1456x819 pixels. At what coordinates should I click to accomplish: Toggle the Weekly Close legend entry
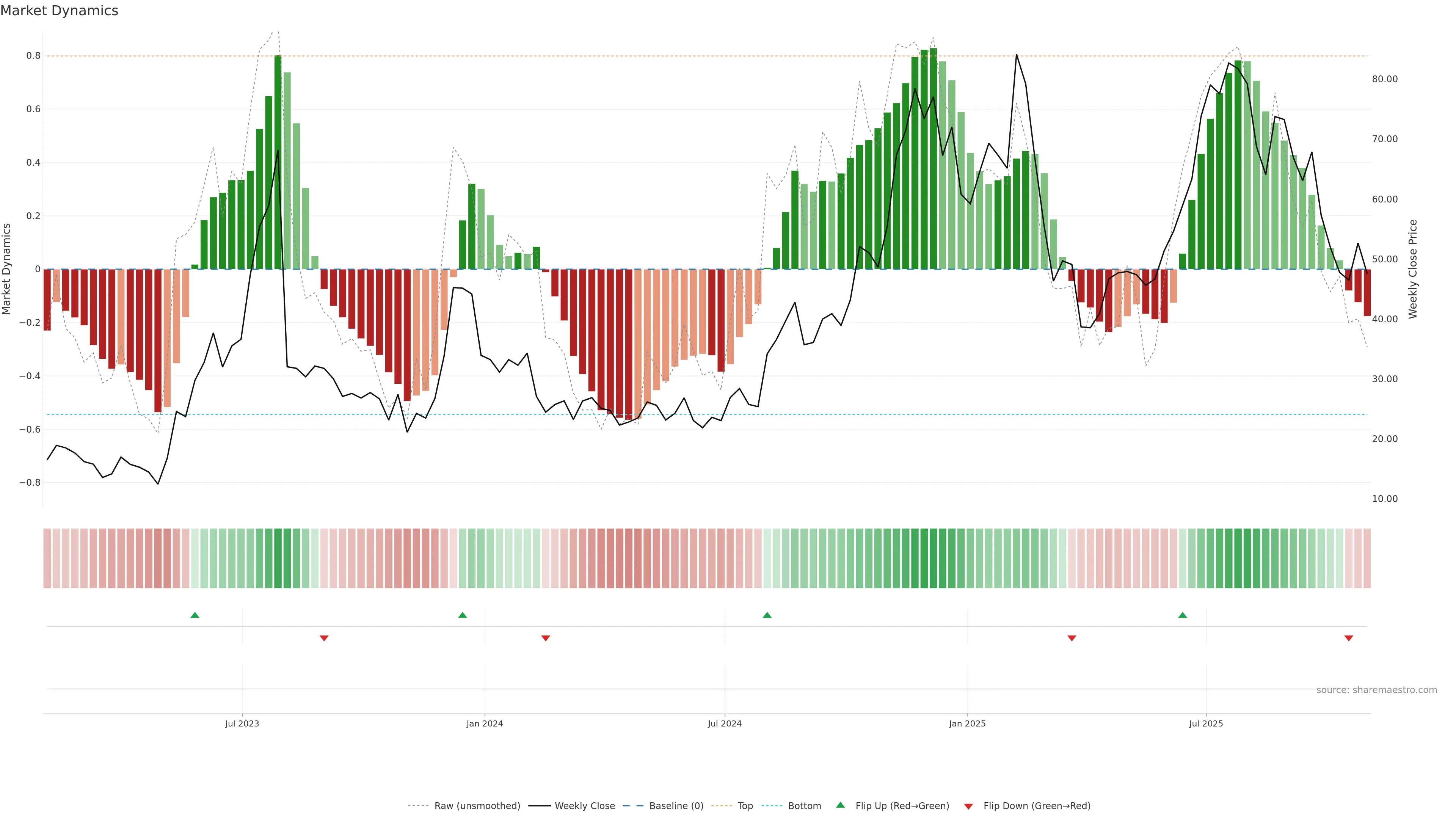point(584,806)
